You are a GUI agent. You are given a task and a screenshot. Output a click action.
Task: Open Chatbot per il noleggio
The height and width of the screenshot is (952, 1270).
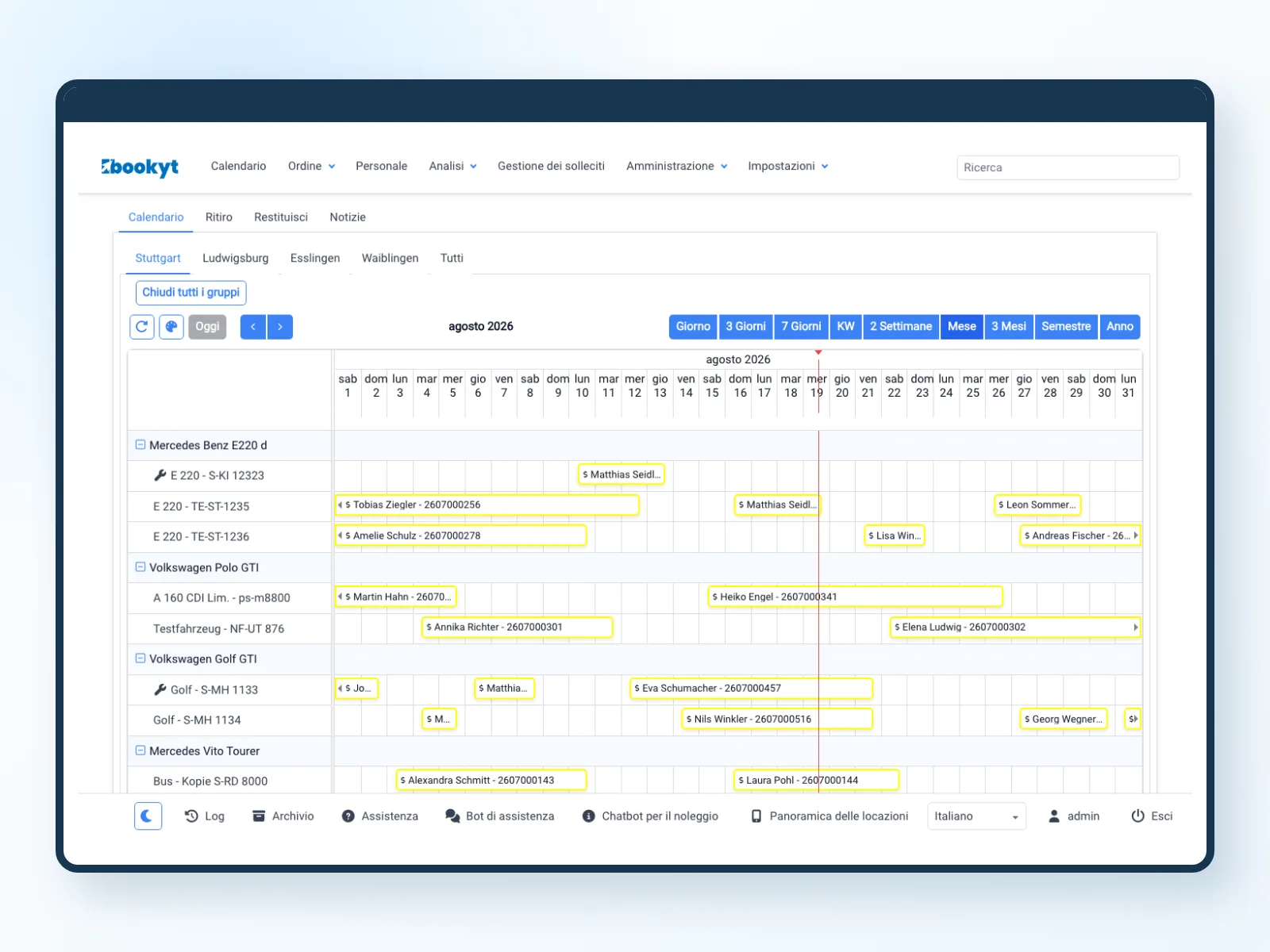point(650,816)
